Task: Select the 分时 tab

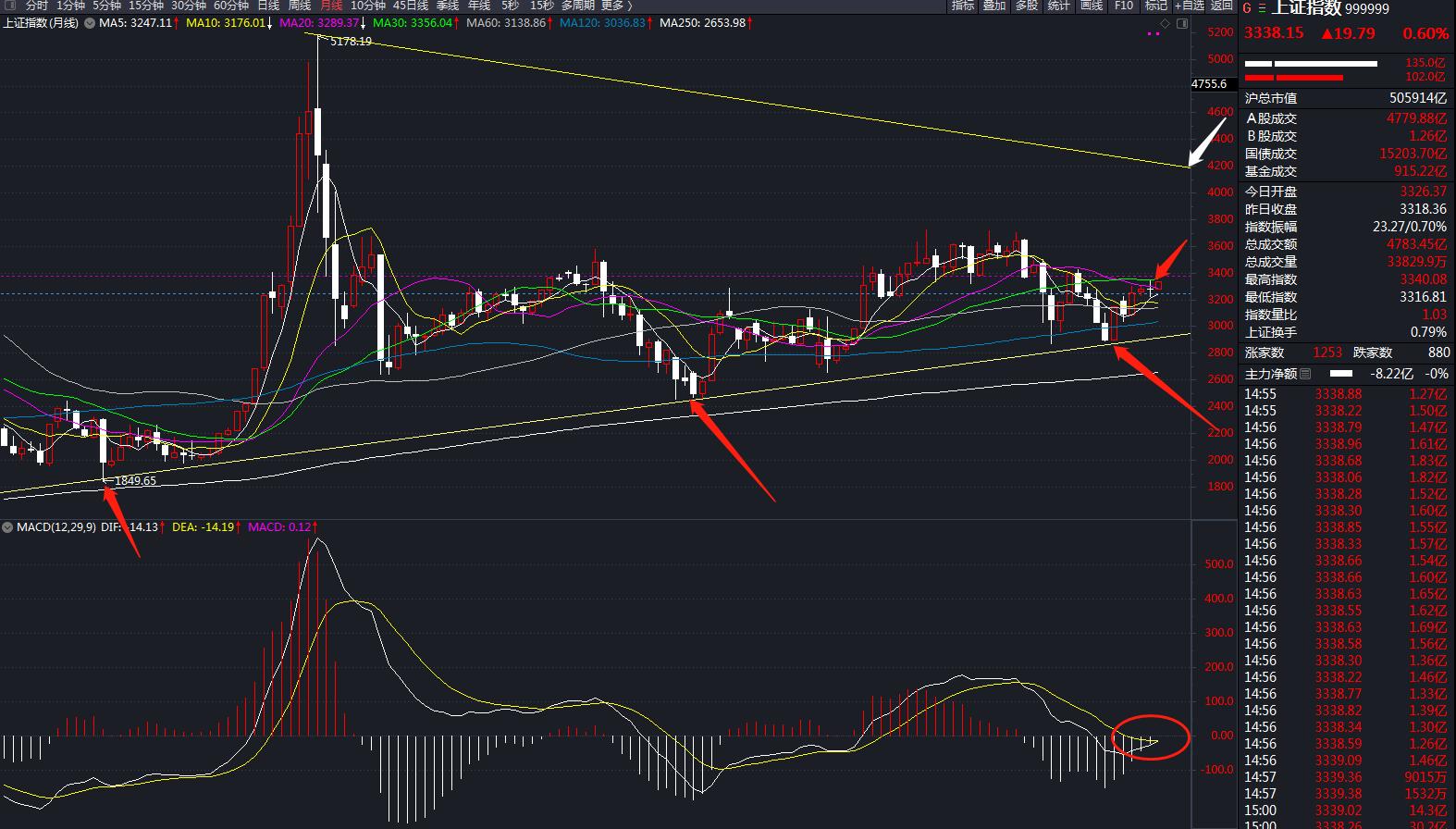Action: tap(36, 6)
